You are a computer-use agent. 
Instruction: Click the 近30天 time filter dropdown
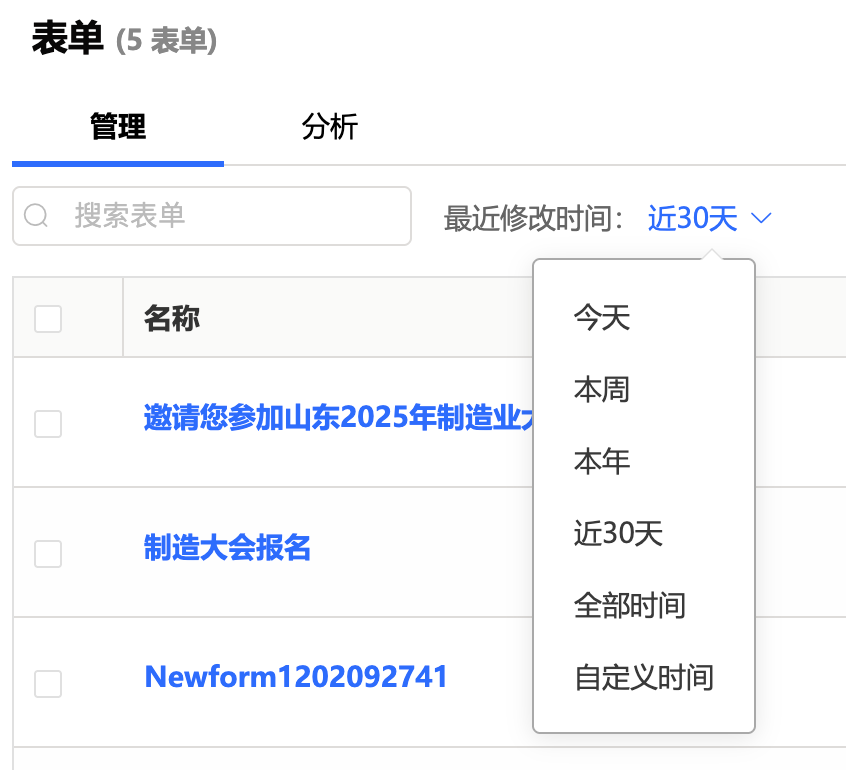click(x=692, y=218)
